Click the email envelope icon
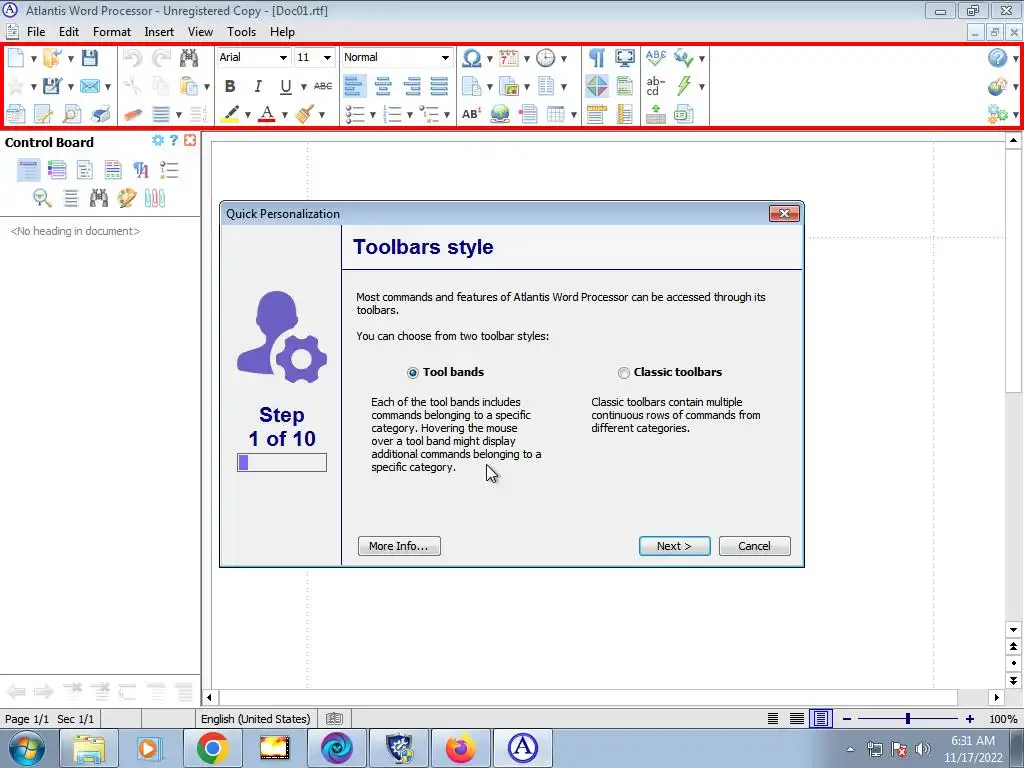 tap(90, 86)
